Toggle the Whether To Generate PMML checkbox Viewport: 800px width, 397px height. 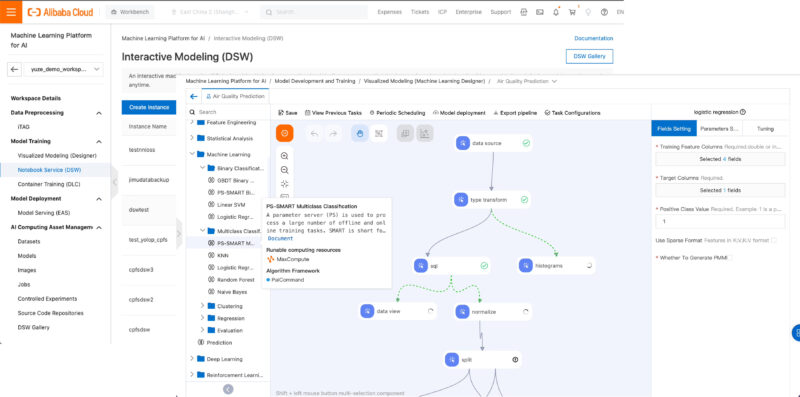pos(731,258)
